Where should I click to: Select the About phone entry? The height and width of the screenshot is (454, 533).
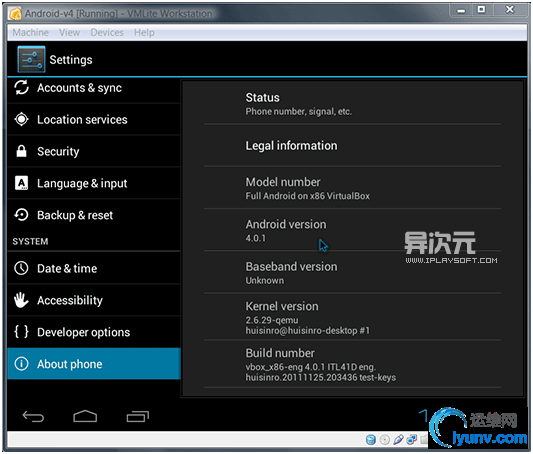[x=94, y=364]
